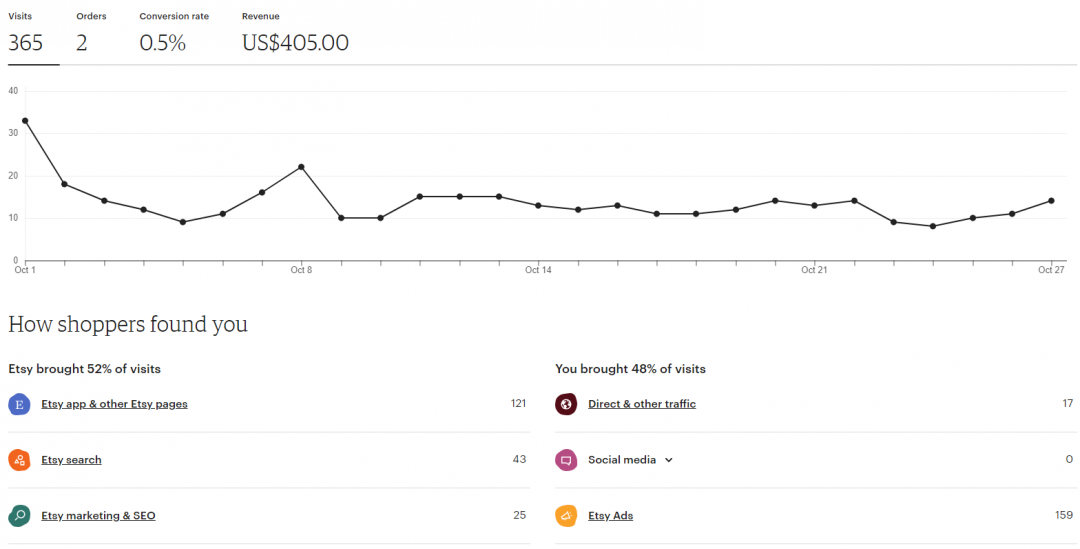
Task: Click the Oct 8 peak data point
Action: point(301,167)
